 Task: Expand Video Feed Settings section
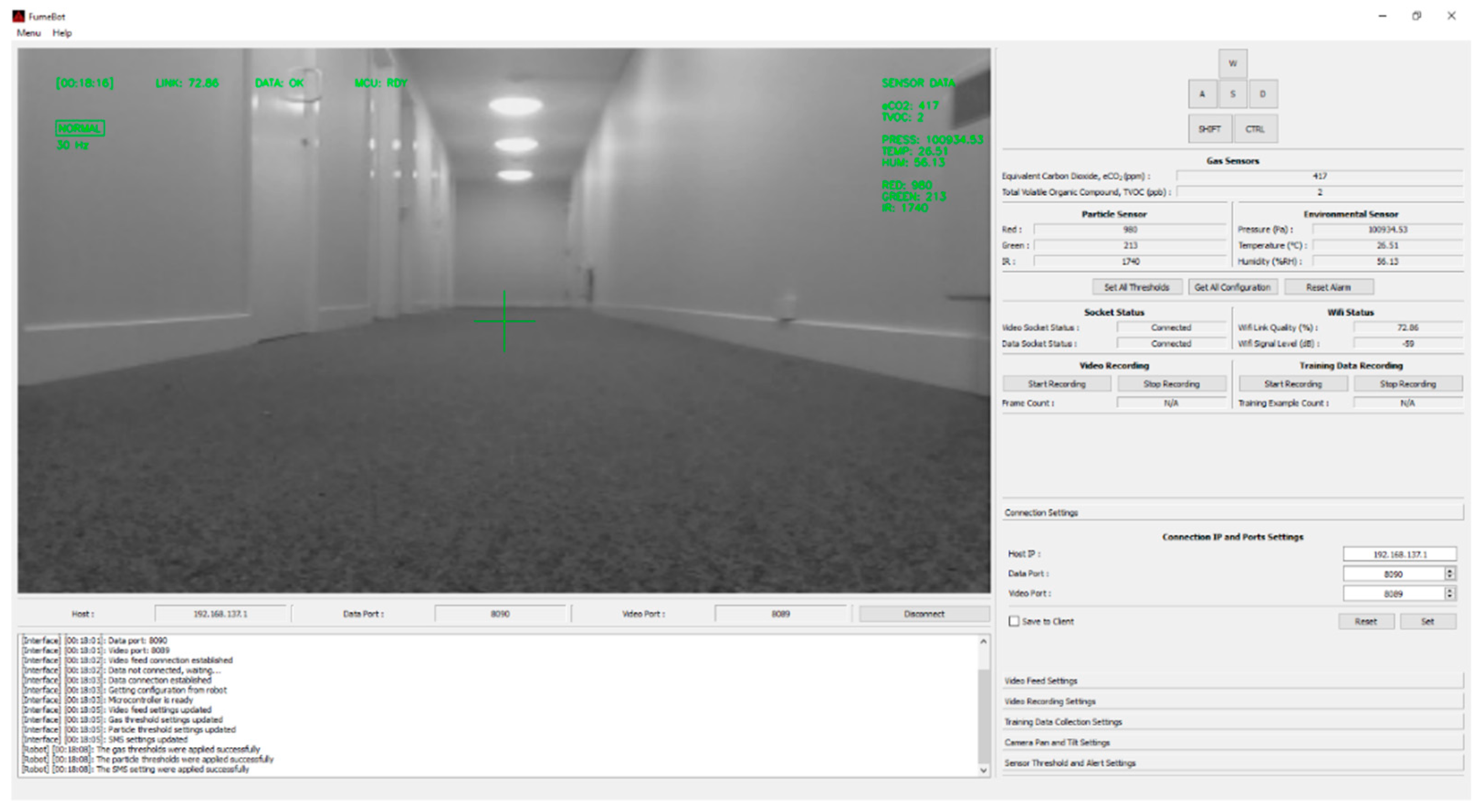pos(1232,681)
